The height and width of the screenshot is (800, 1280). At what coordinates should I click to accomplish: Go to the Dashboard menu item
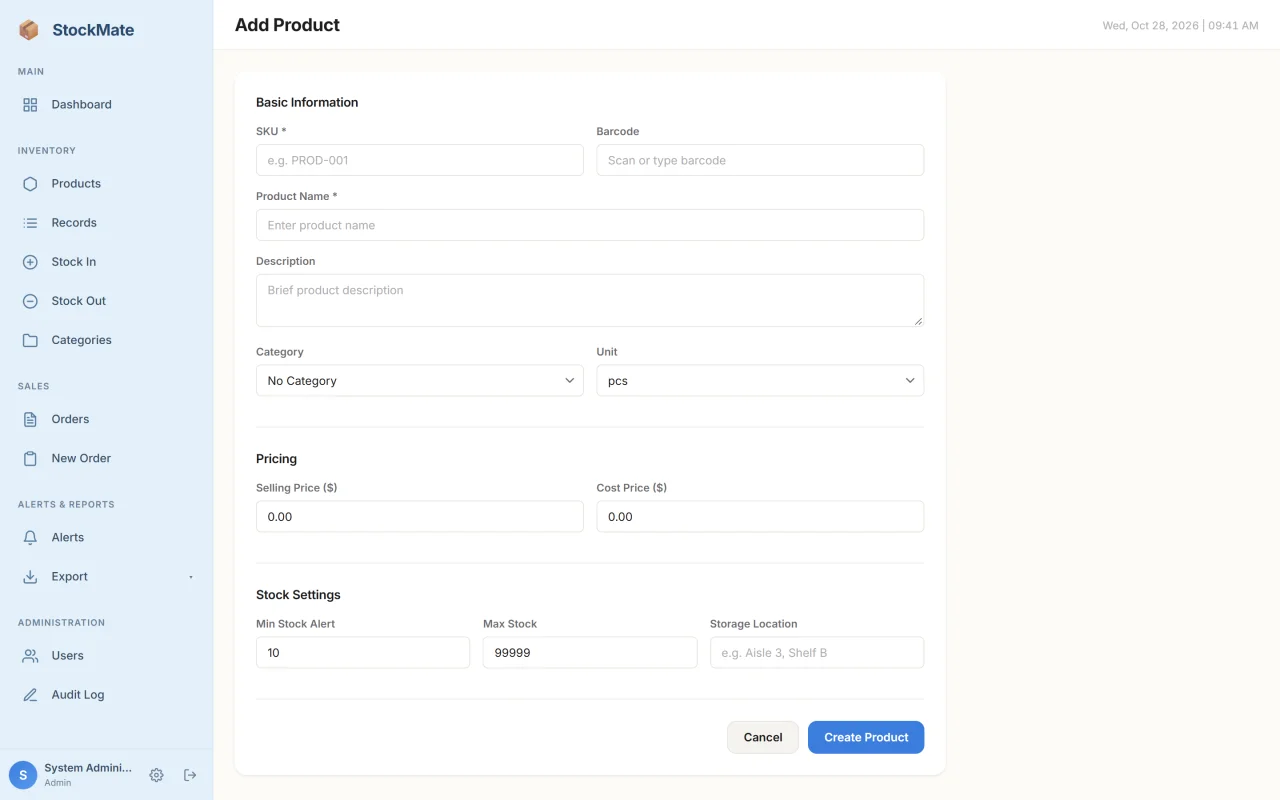click(x=106, y=104)
